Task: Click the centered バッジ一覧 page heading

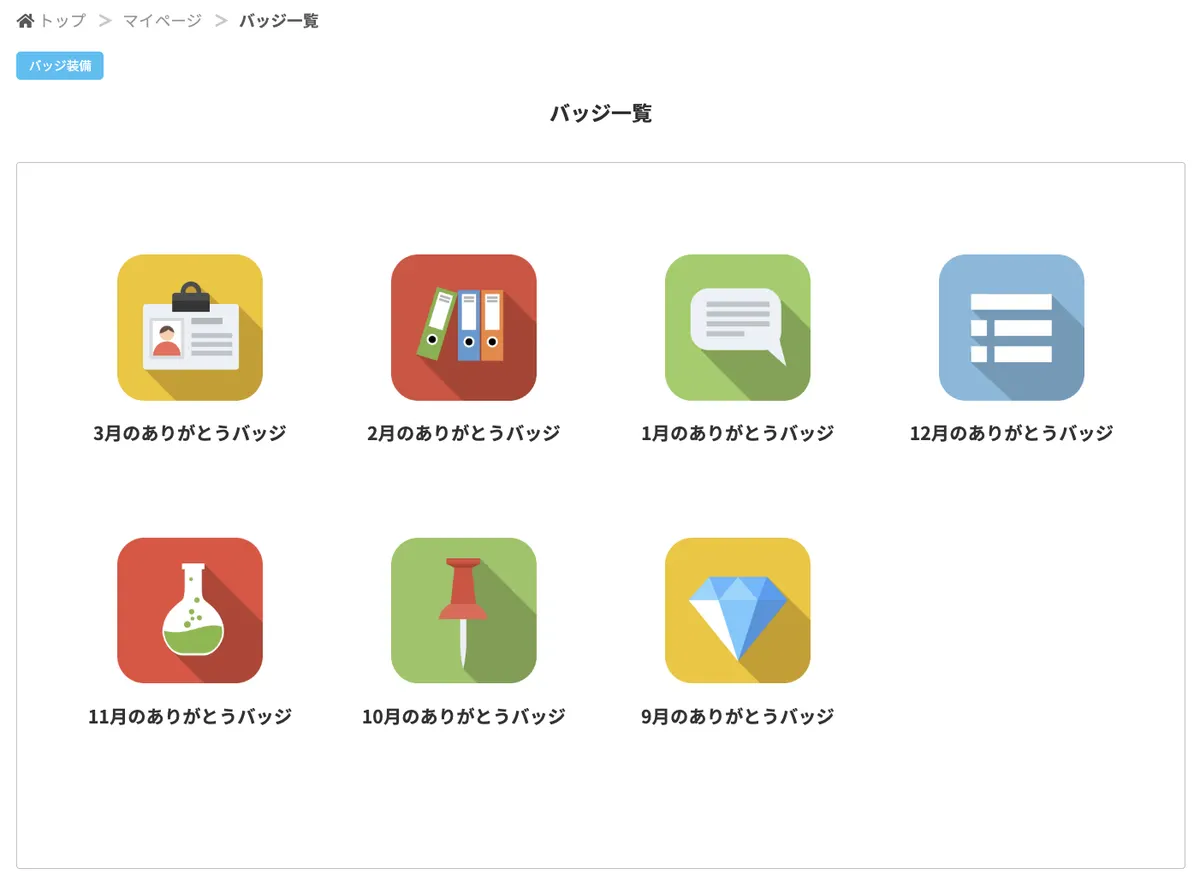Action: 600,113
